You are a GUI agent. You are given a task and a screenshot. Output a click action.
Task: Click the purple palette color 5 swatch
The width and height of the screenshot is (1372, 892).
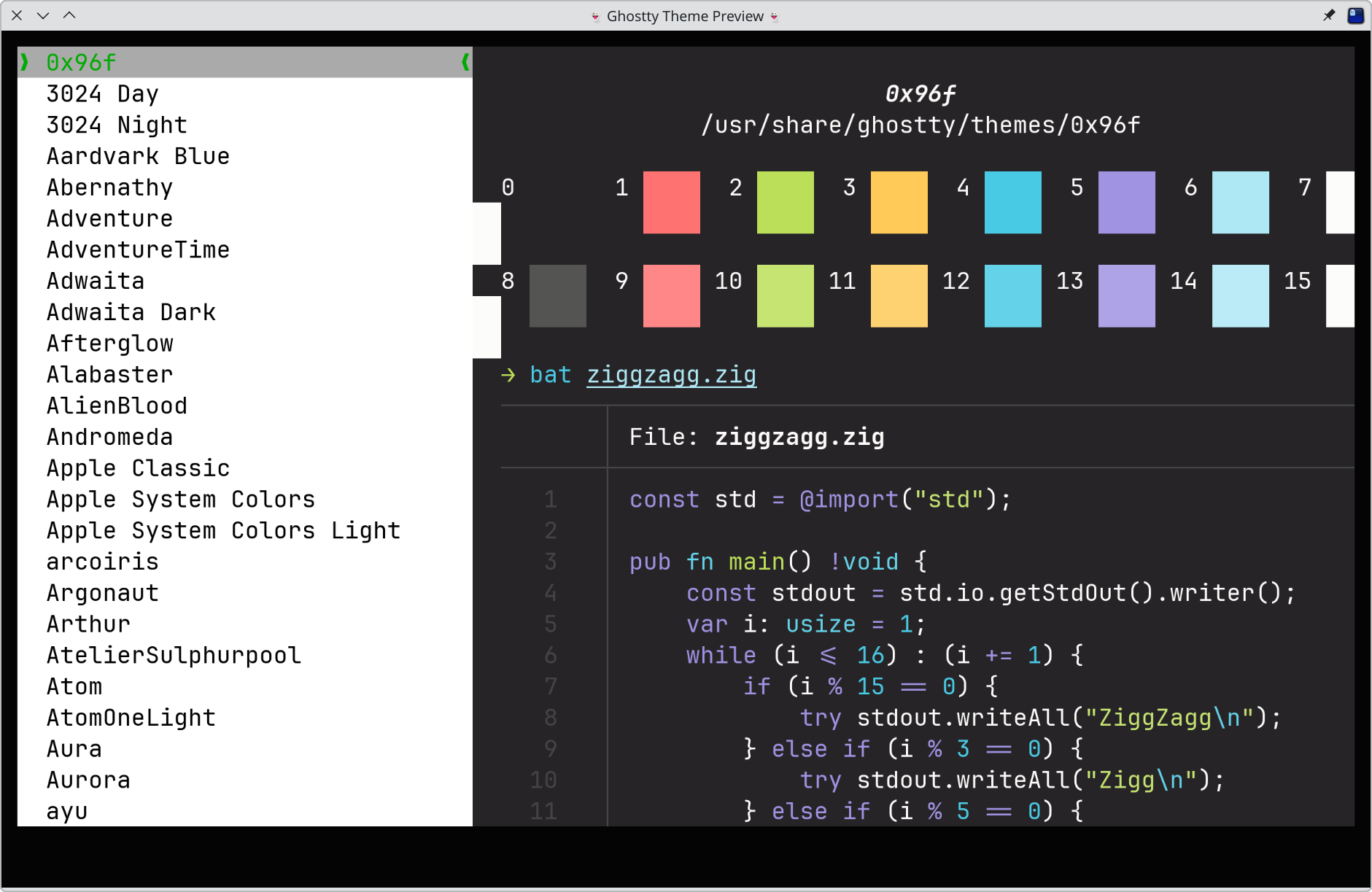pyautogui.click(x=1126, y=203)
